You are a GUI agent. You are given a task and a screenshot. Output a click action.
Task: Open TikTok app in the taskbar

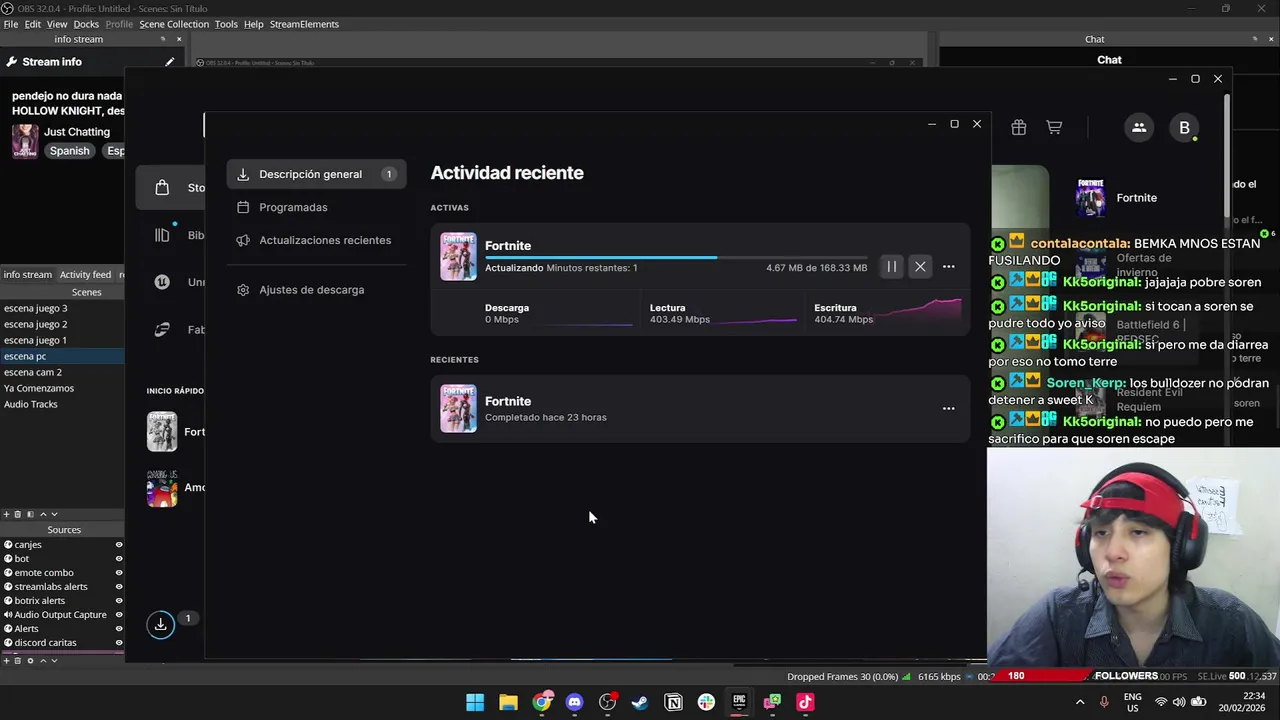[805, 702]
